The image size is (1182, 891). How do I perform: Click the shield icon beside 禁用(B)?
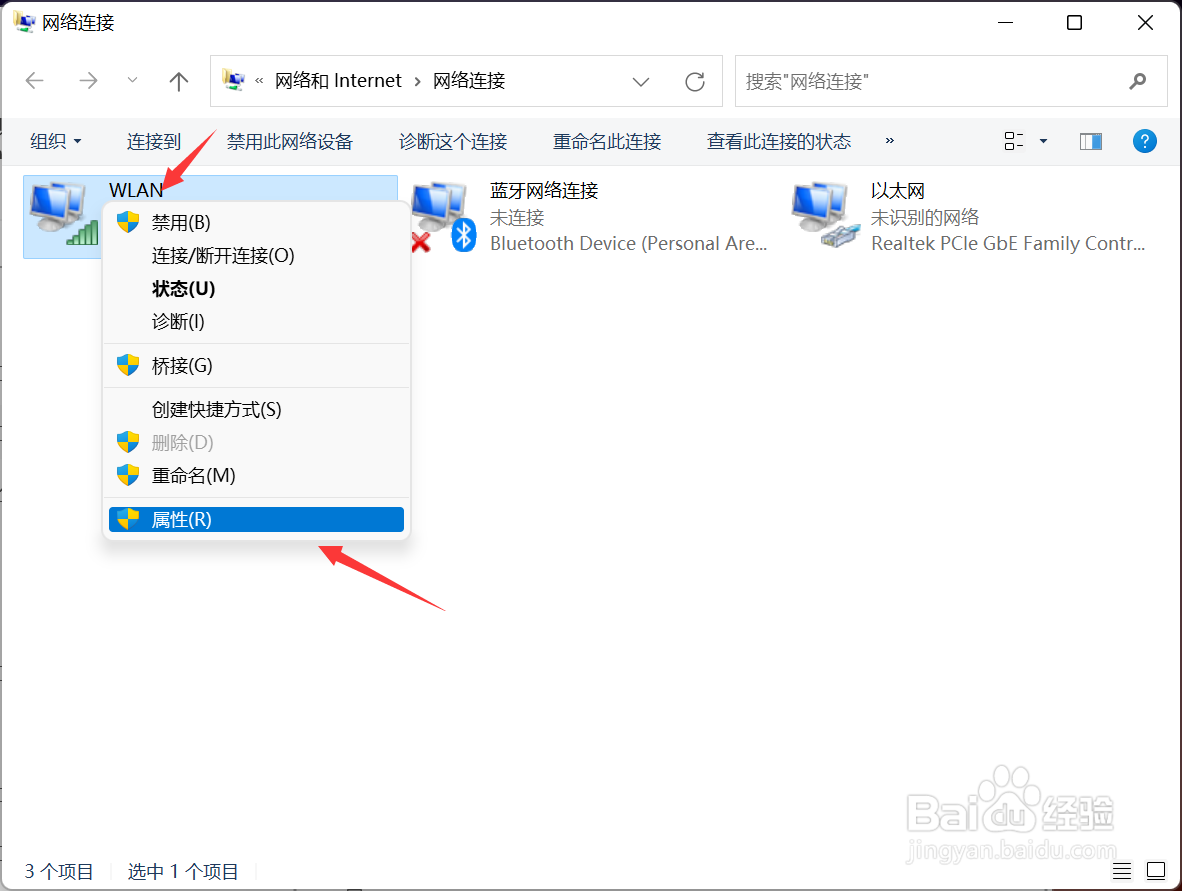click(x=128, y=222)
